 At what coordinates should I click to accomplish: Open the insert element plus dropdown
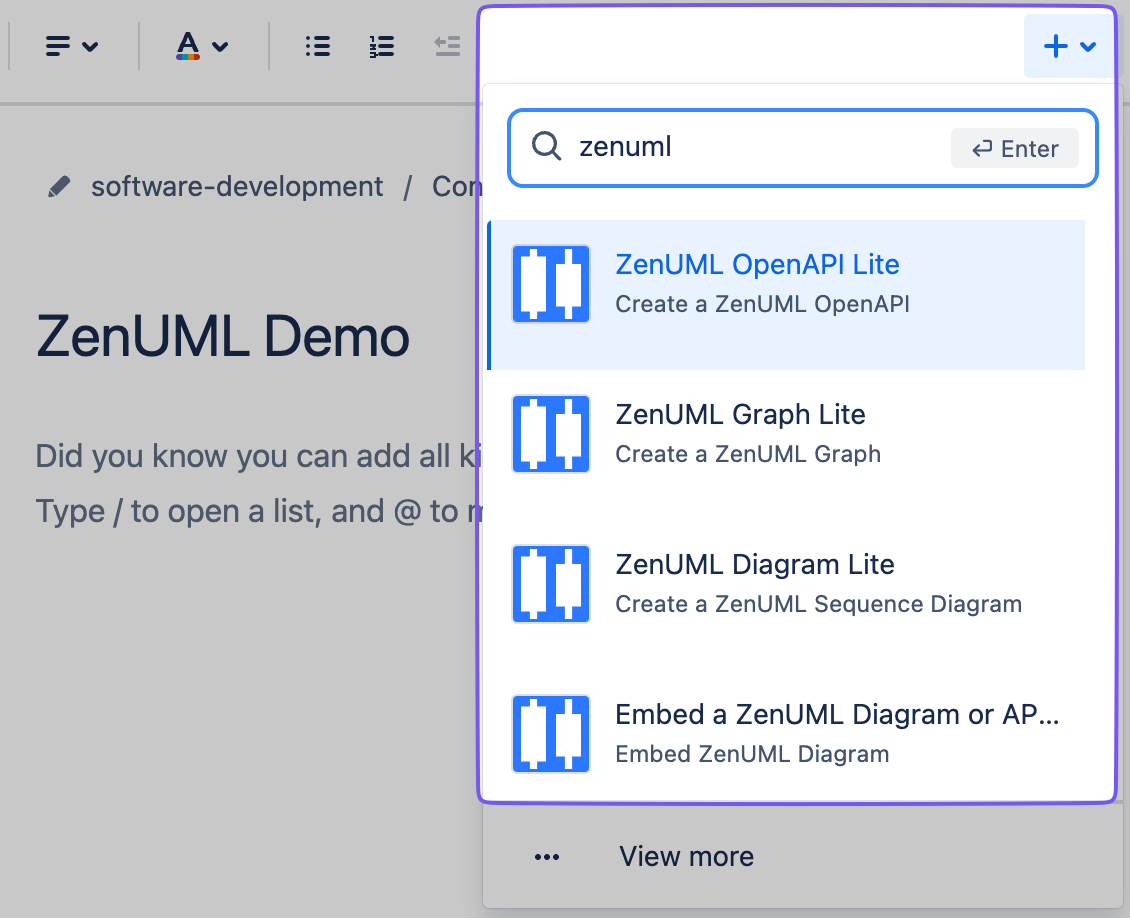[x=1069, y=45]
